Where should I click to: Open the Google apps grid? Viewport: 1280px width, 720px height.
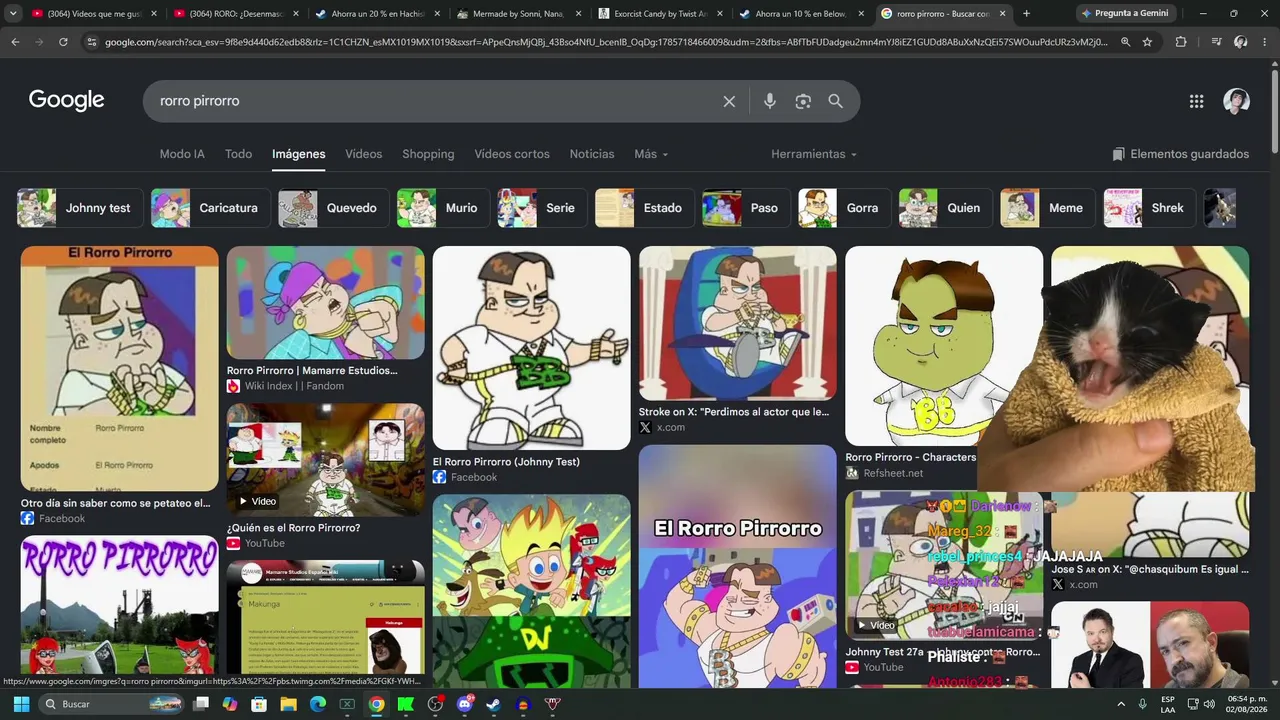tap(1196, 101)
